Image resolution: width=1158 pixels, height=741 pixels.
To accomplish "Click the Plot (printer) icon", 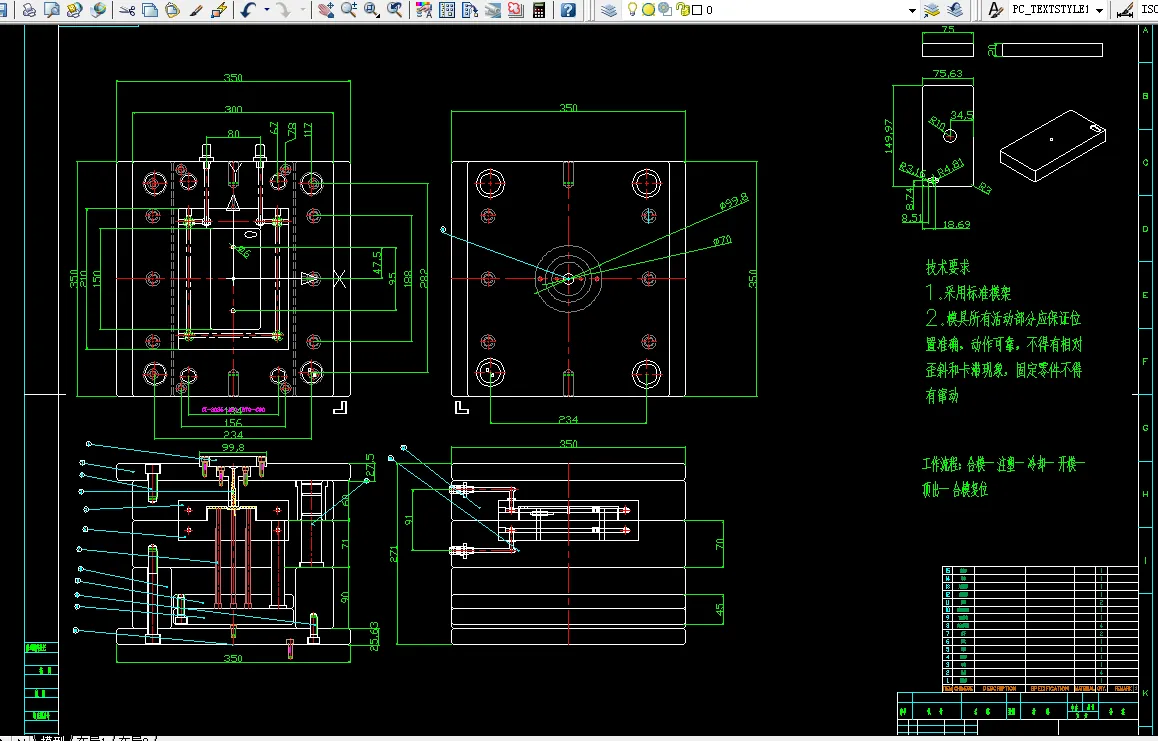I will pyautogui.click(x=29, y=10).
